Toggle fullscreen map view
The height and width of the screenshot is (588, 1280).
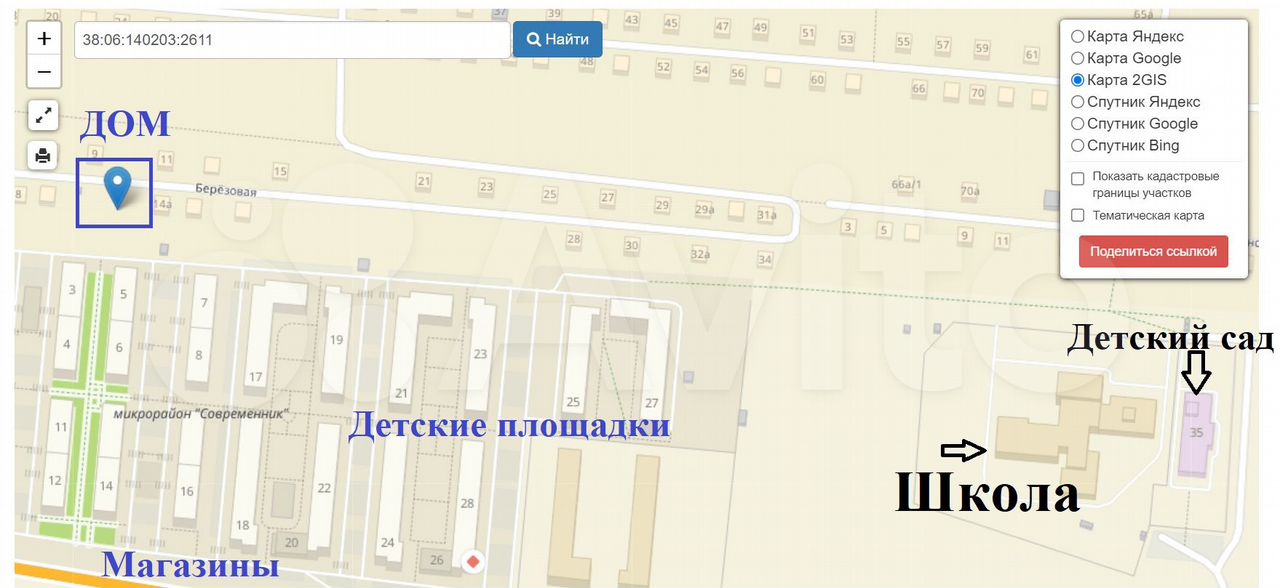pyautogui.click(x=43, y=115)
